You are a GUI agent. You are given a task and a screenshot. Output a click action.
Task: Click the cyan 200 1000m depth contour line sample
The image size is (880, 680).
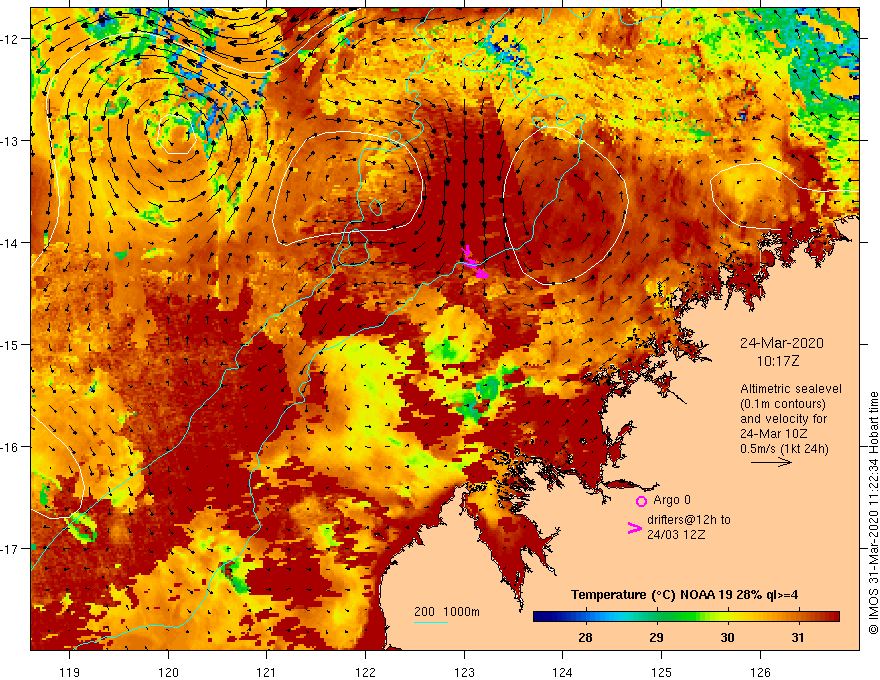coord(430,622)
